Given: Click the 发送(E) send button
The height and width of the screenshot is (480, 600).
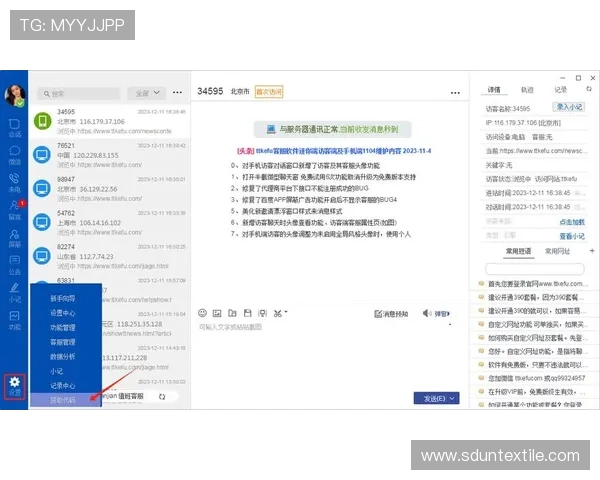Looking at the screenshot, I should (434, 398).
